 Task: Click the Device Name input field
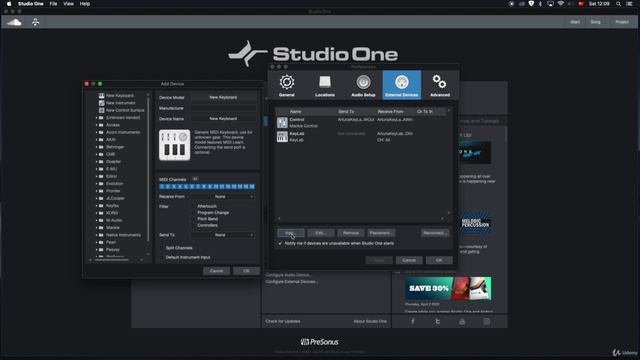223,119
